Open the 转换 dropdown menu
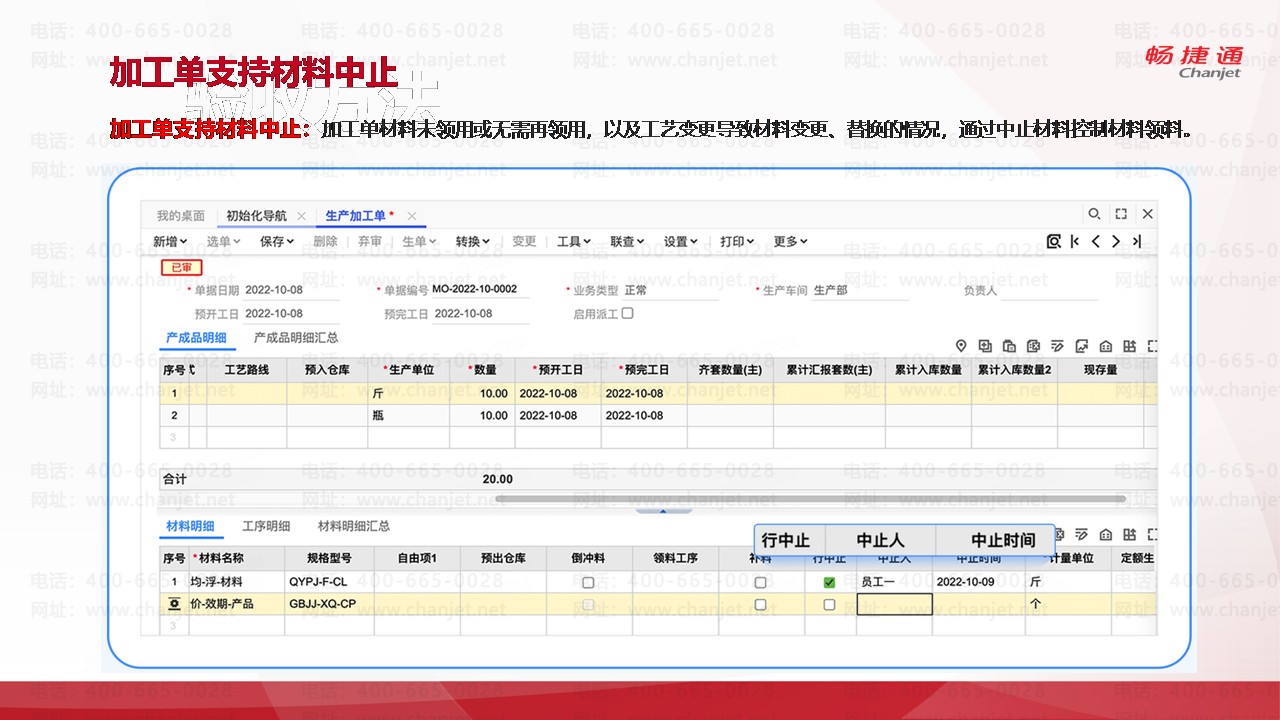Viewport: 1280px width, 720px height. coord(473,241)
